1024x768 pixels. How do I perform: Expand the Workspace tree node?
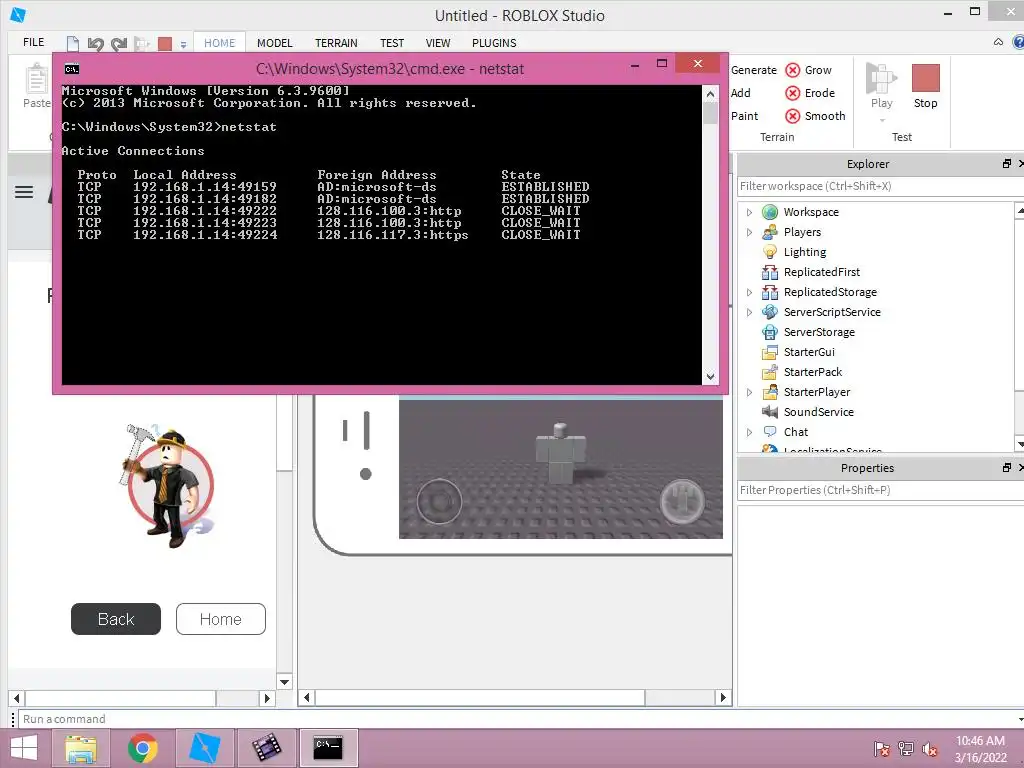pyautogui.click(x=749, y=212)
